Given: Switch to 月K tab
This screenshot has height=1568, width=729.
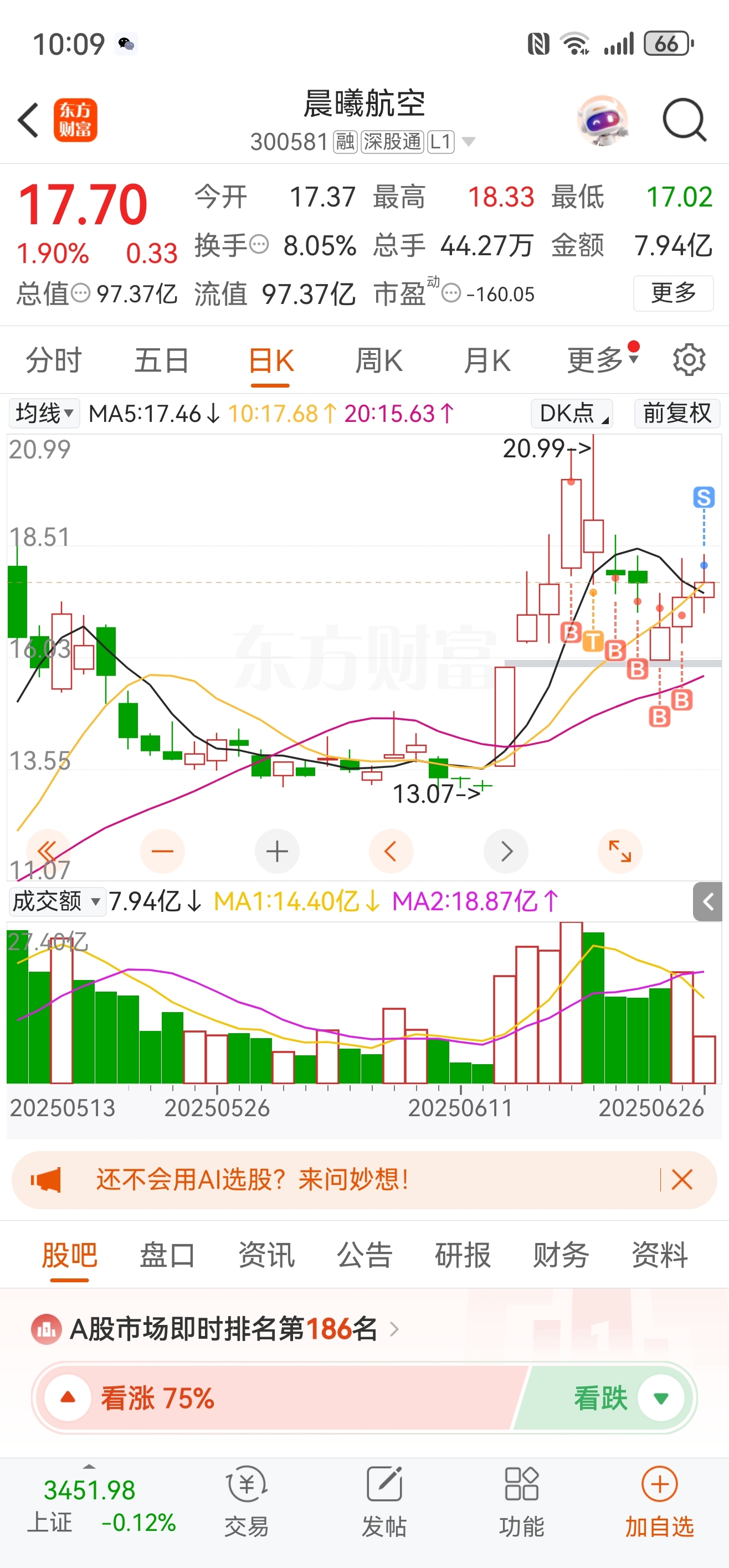Looking at the screenshot, I should tap(487, 360).
